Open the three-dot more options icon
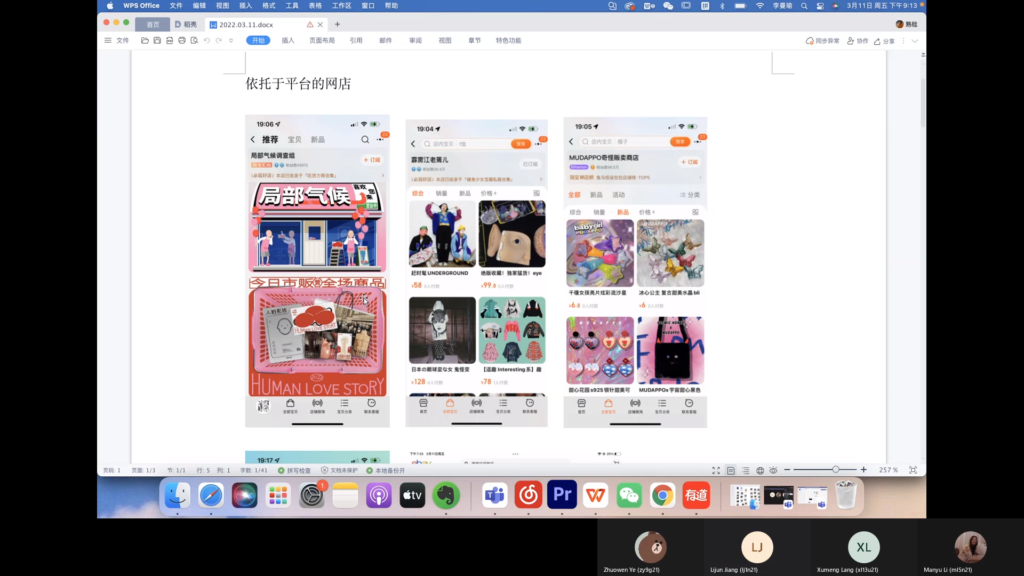The image size is (1024, 576). pos(904,40)
